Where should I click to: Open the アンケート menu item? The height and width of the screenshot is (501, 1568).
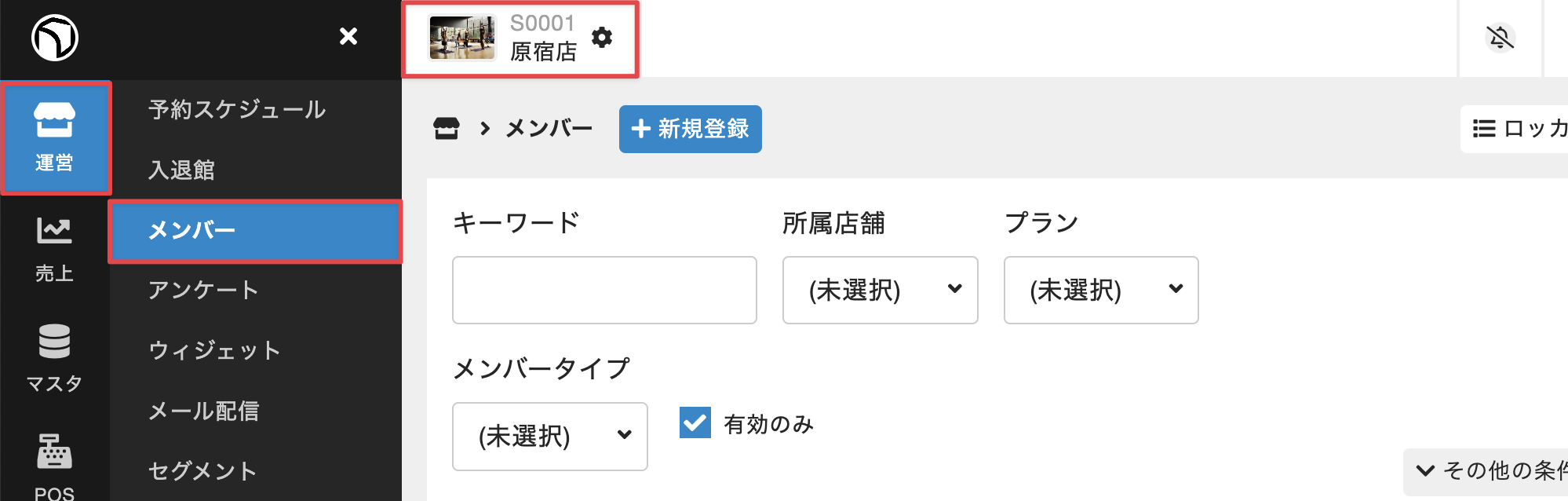click(203, 290)
